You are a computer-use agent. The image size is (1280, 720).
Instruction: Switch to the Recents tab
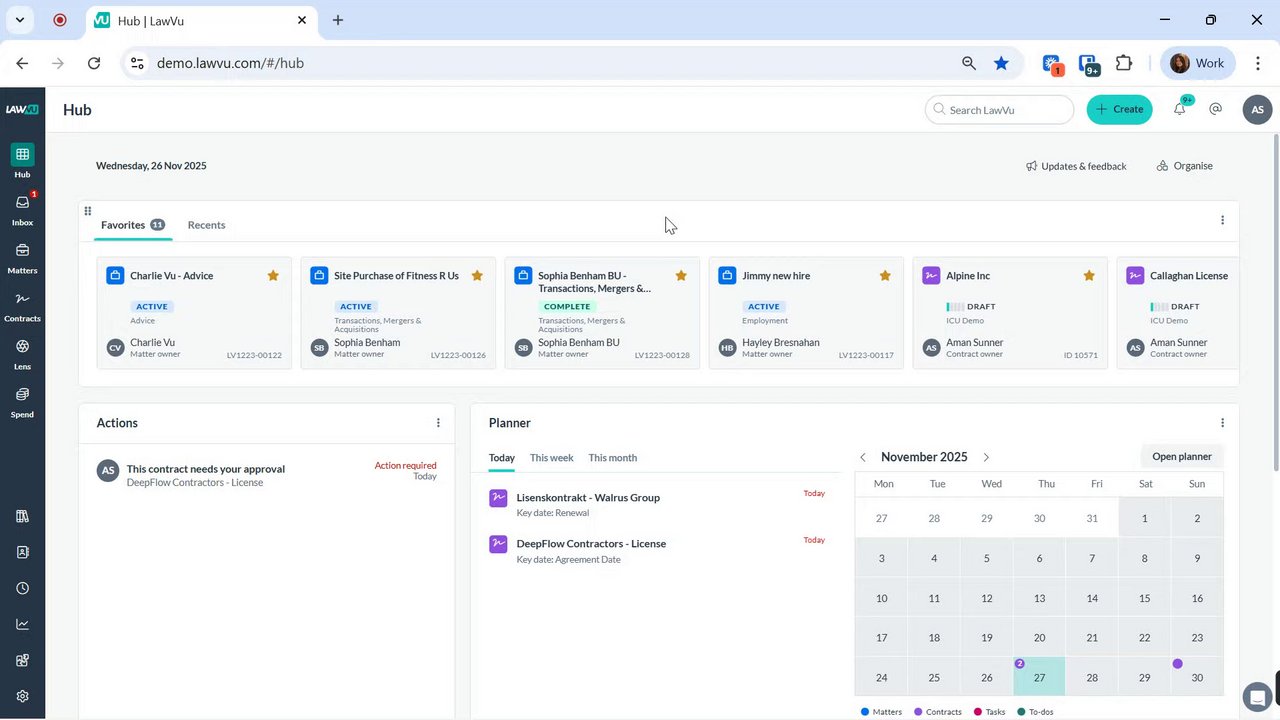(x=206, y=225)
